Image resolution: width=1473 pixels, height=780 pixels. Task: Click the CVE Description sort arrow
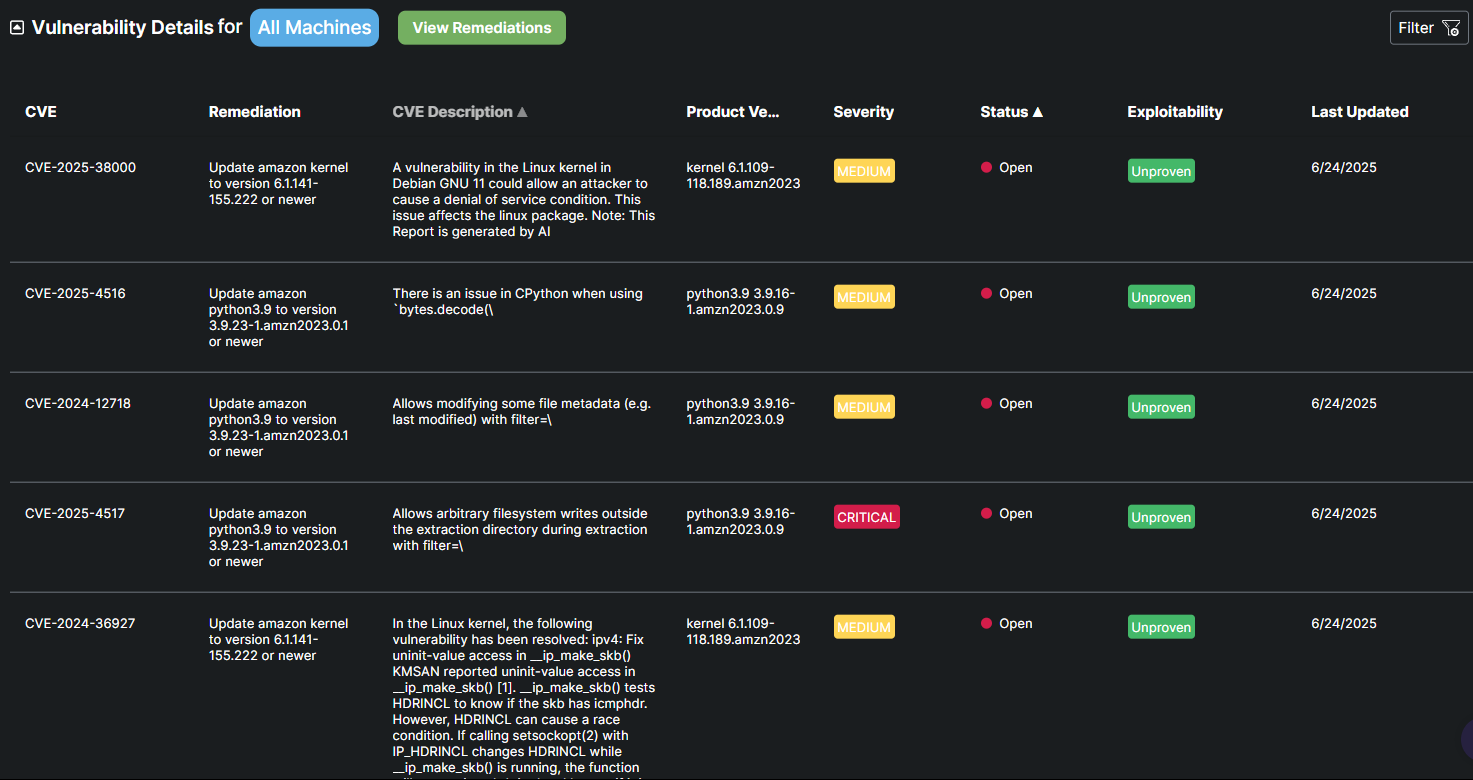pos(522,112)
